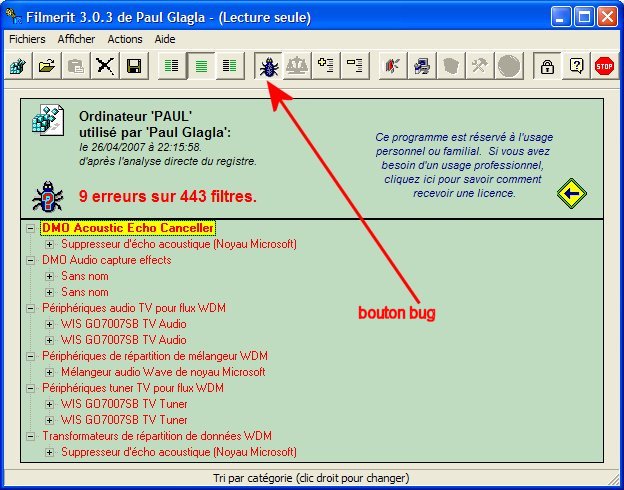Select Périphériques audio TV pour flux WDM label

tap(134, 308)
